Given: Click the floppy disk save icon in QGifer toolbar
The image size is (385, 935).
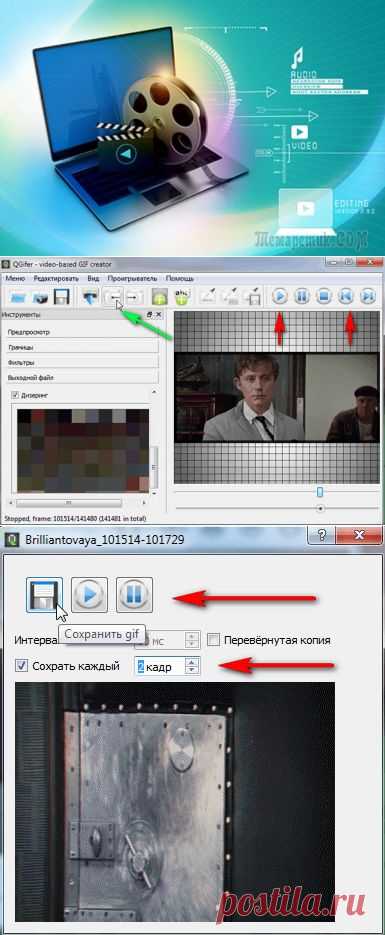Looking at the screenshot, I should (60, 296).
